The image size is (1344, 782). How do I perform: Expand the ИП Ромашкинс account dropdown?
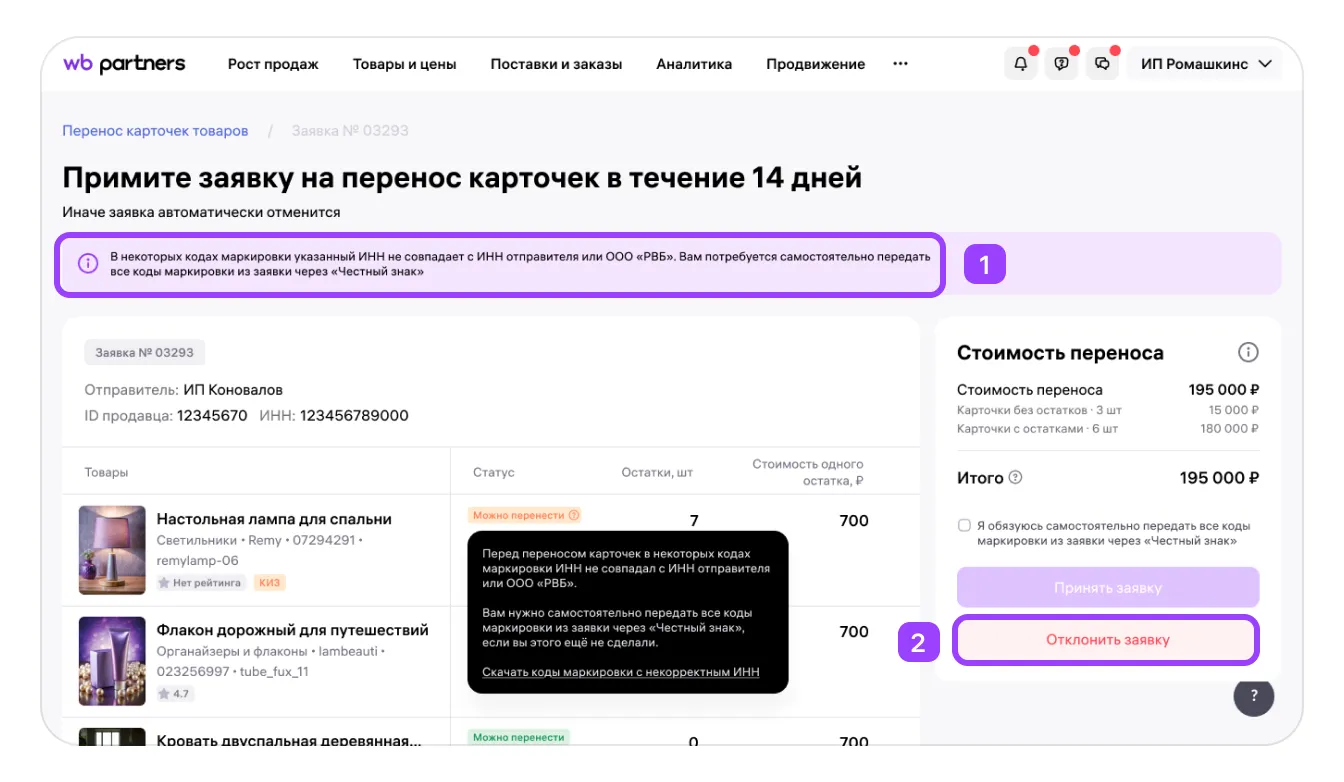pyautogui.click(x=1206, y=64)
